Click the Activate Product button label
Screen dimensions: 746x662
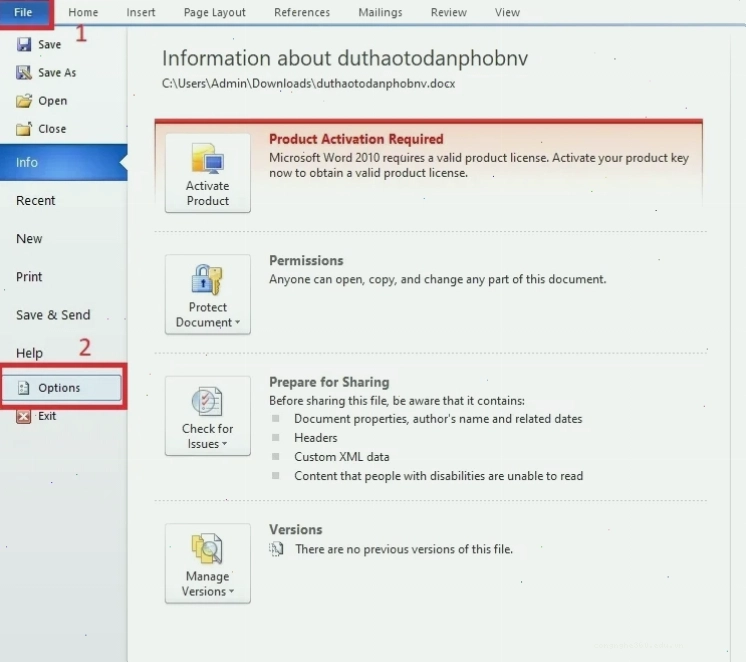point(207,193)
